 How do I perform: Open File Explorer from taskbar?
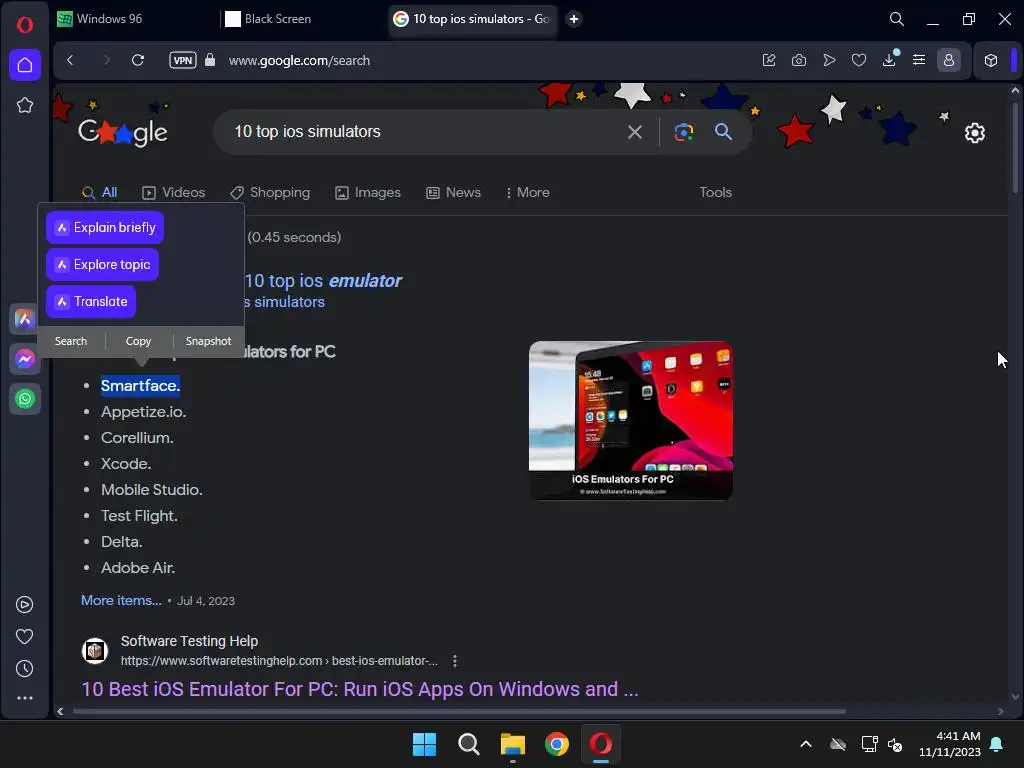coord(513,744)
